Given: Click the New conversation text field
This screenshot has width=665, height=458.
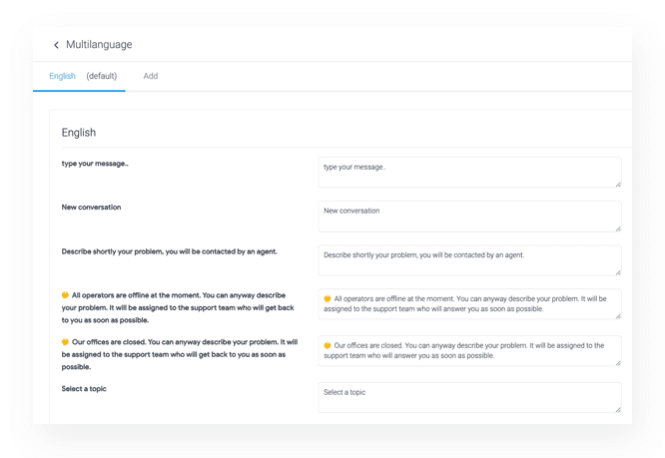Looking at the screenshot, I should click(469, 216).
